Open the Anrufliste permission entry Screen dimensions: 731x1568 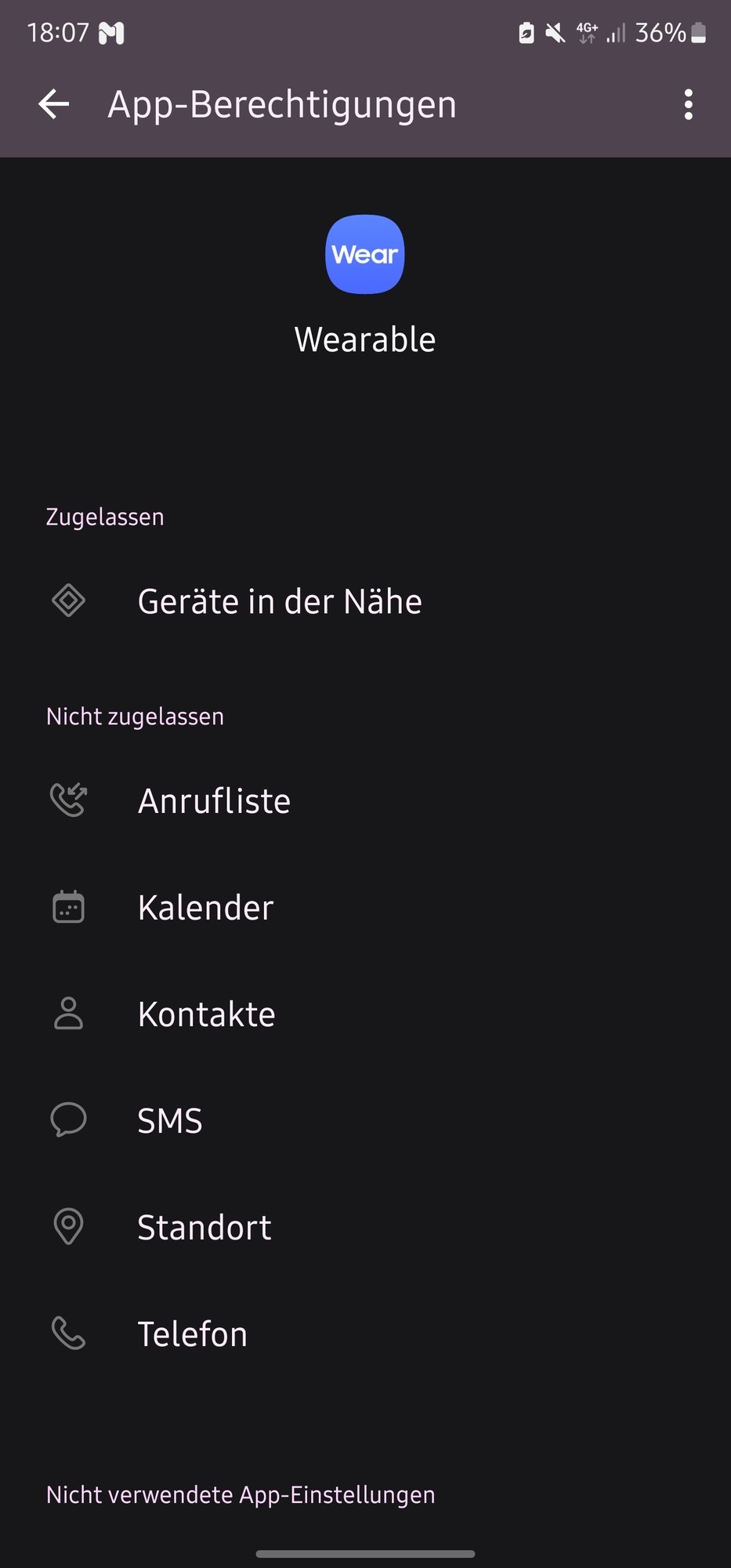point(365,800)
